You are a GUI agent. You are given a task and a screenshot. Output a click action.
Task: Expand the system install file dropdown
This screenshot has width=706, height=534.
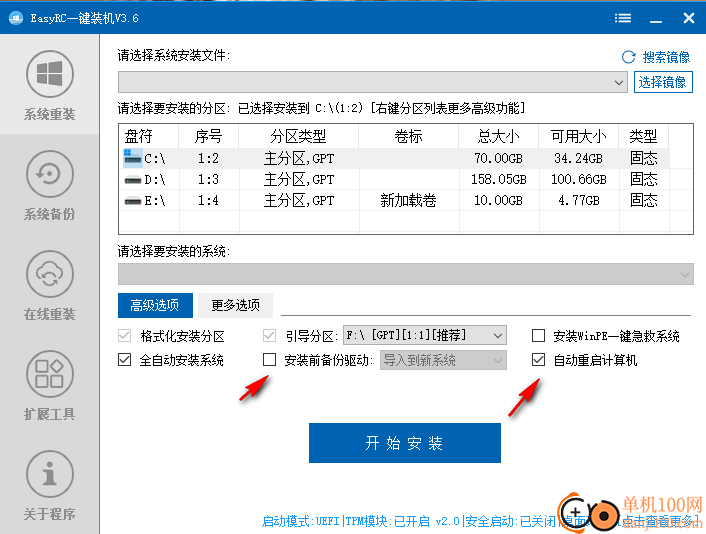(373, 82)
